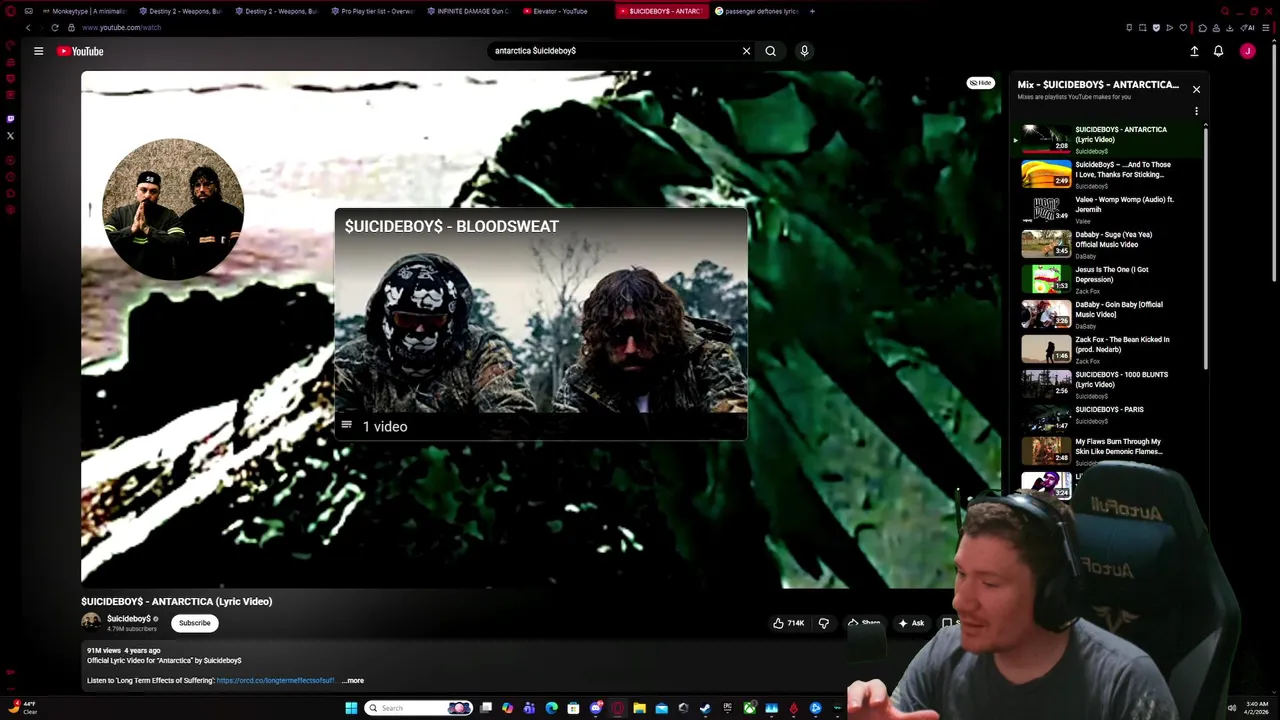Play "...And To Those I Love" in mix
The height and width of the screenshot is (720, 1280).
pos(1108,174)
